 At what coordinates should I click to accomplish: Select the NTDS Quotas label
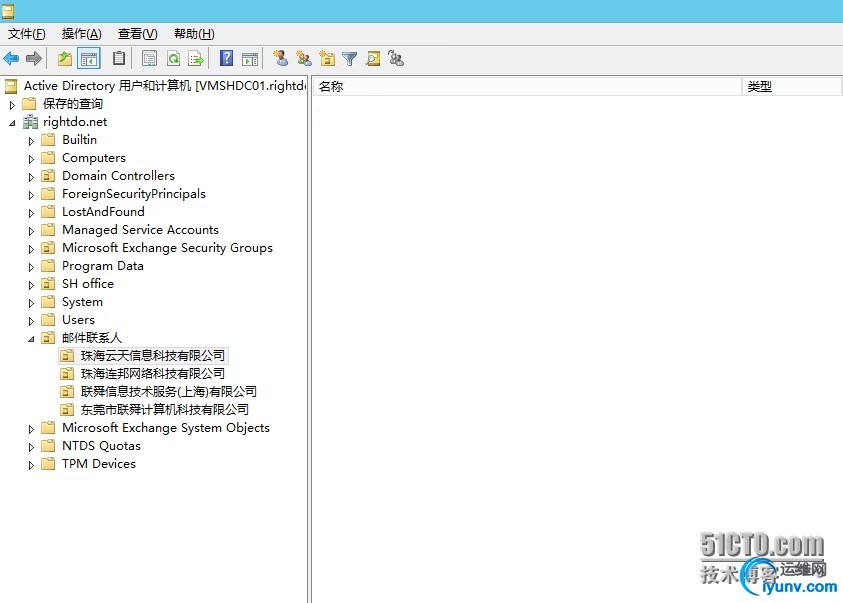click(x=102, y=446)
